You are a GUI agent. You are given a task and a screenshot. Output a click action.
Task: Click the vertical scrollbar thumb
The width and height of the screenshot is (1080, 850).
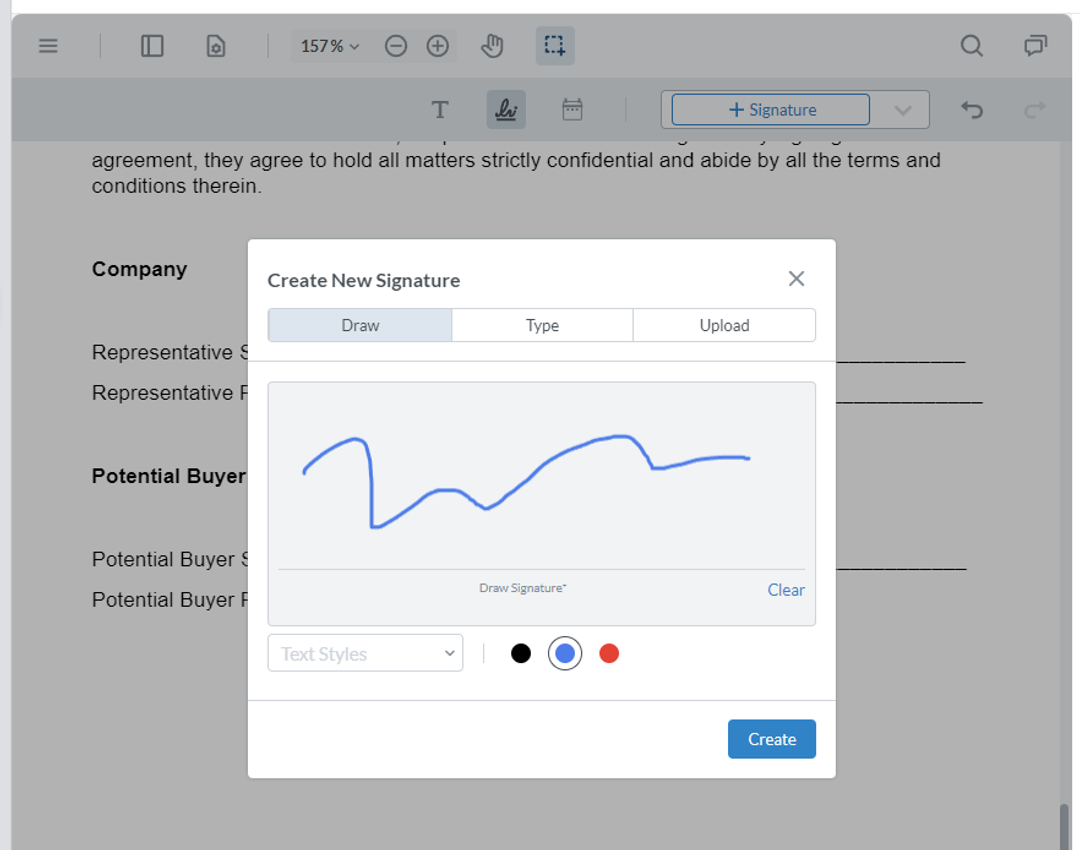(x=1064, y=827)
